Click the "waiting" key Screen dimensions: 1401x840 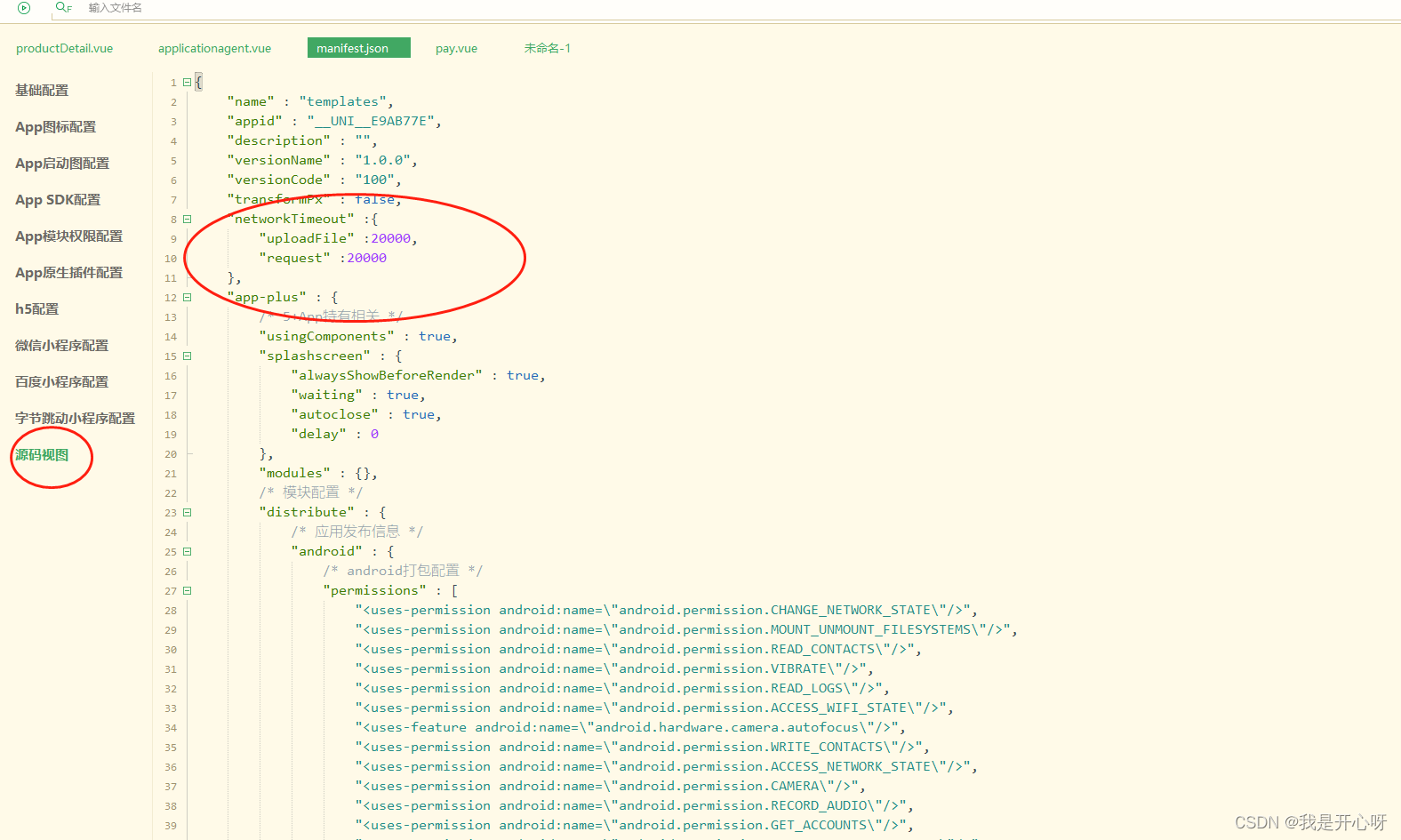click(326, 395)
